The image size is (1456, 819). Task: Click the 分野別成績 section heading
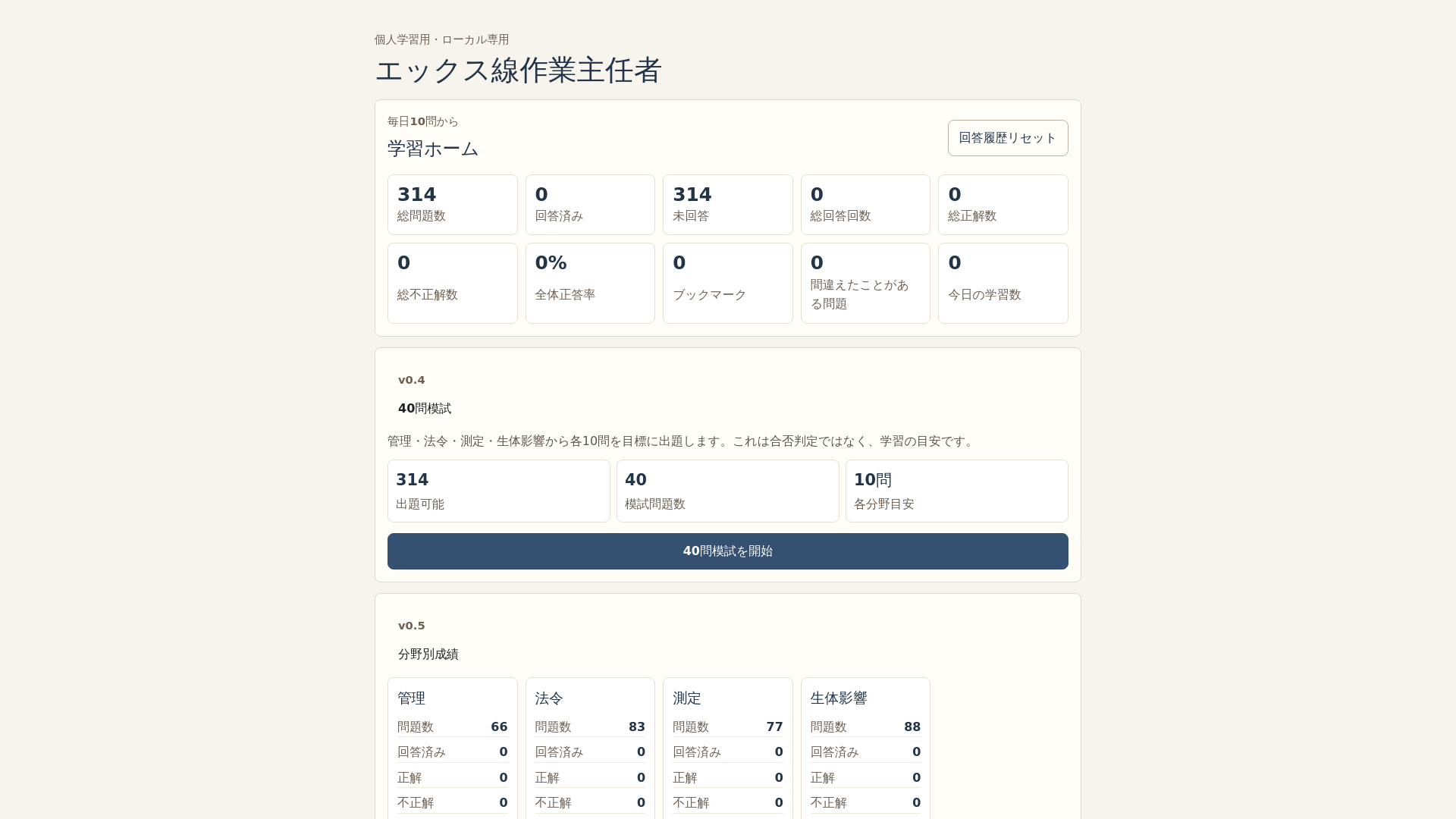(428, 654)
